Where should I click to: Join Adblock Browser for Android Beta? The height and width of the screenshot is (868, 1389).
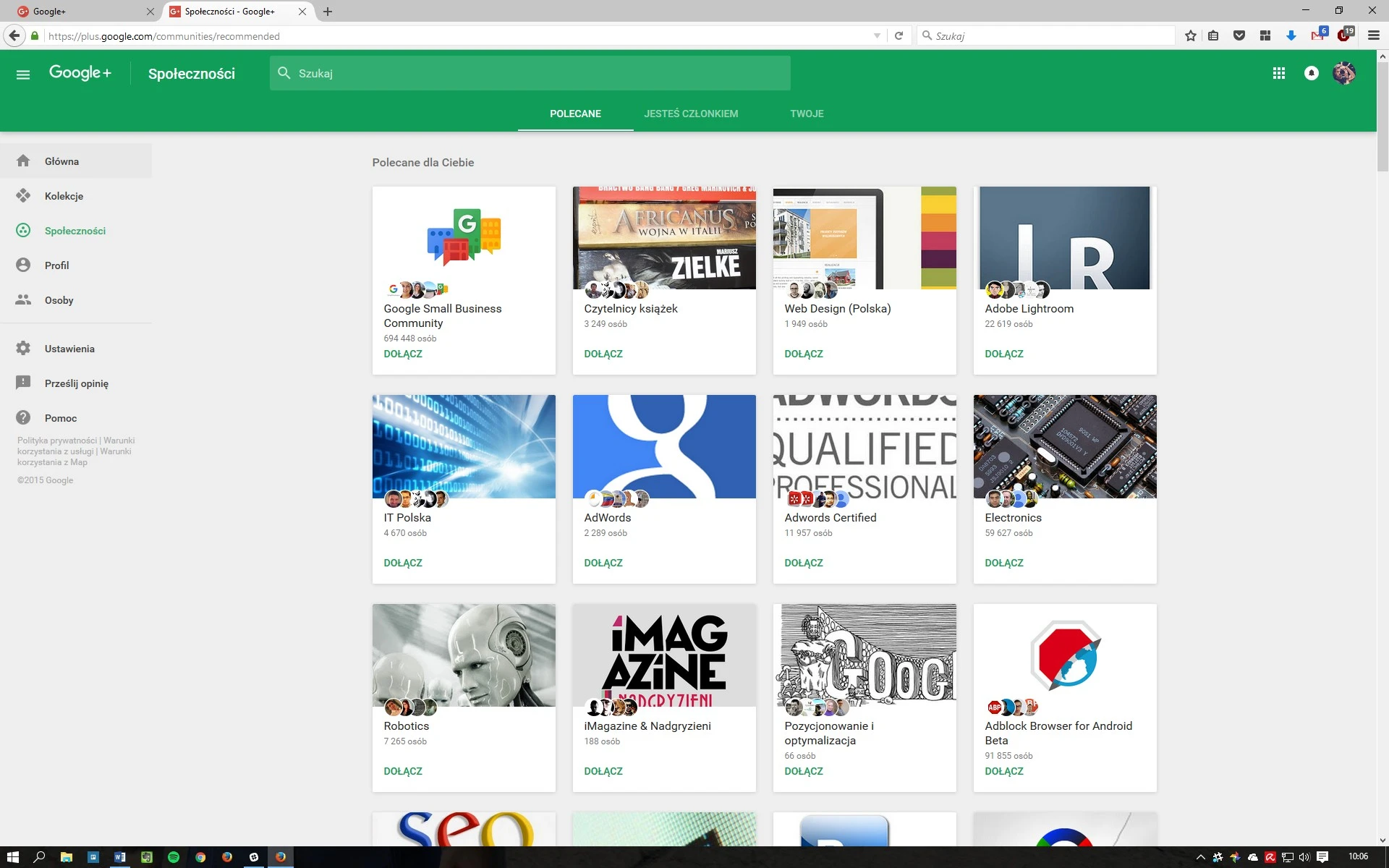pyautogui.click(x=1004, y=771)
